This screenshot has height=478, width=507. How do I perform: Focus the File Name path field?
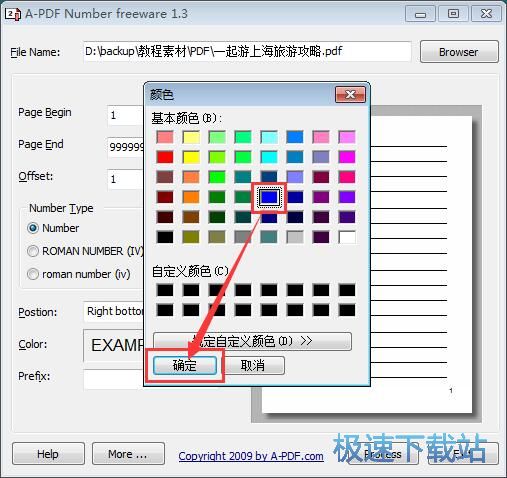point(247,51)
